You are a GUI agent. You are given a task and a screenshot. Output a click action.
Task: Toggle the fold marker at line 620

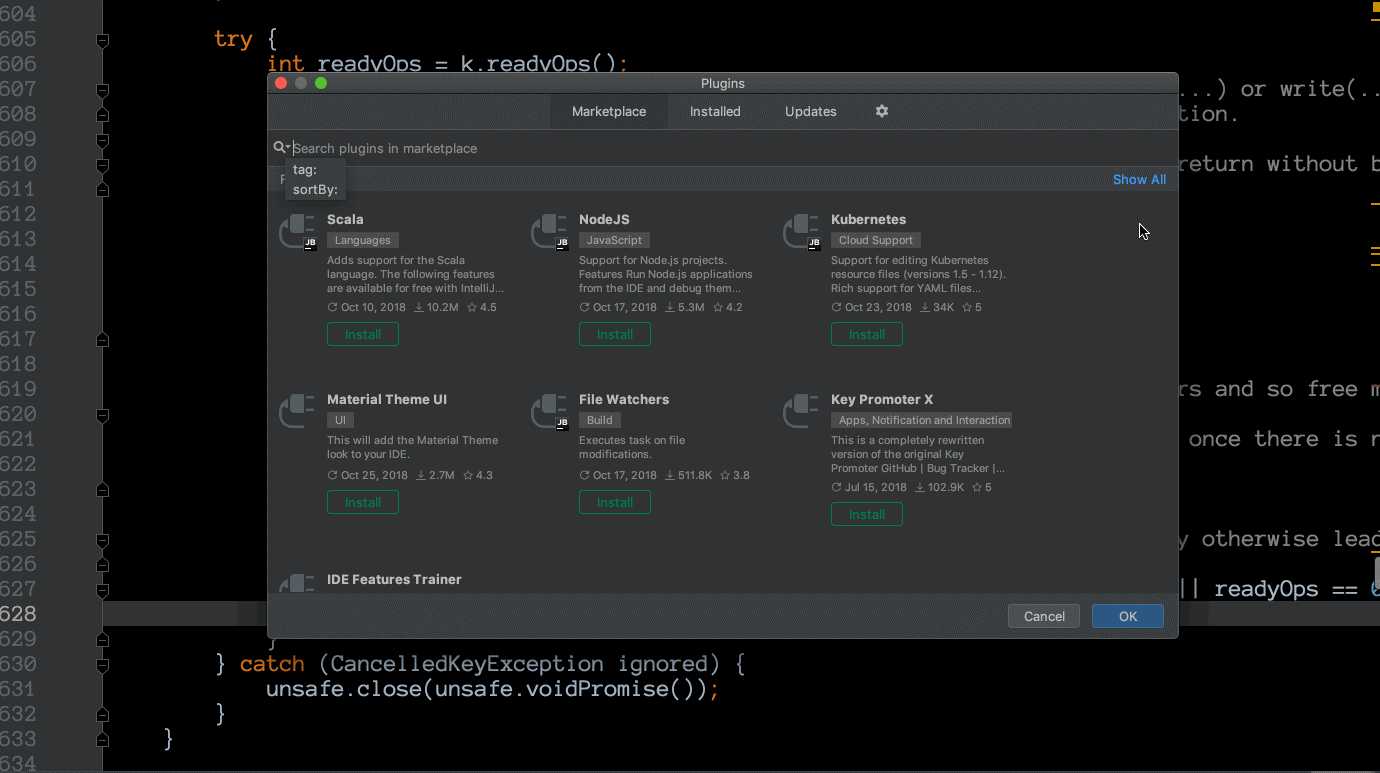[102, 415]
